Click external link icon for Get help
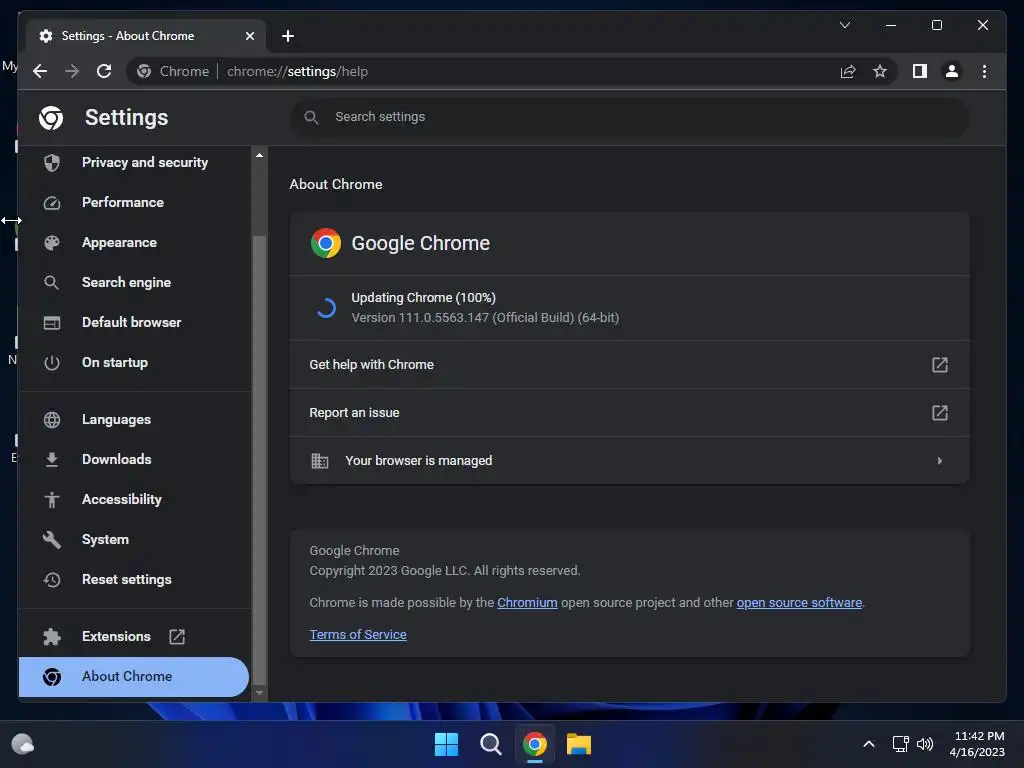 (x=940, y=365)
